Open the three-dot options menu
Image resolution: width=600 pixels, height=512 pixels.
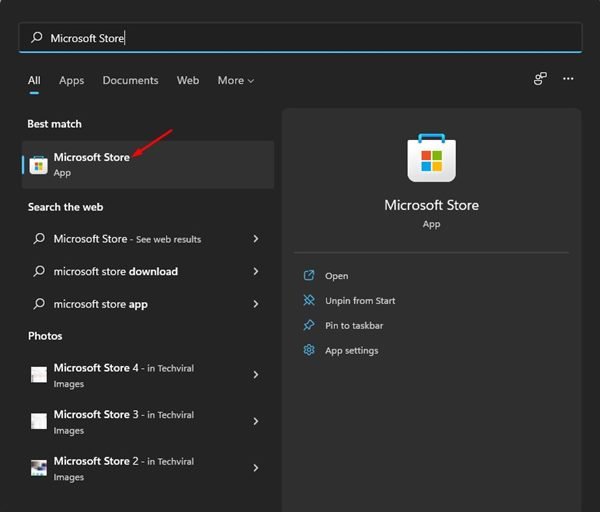pos(568,78)
